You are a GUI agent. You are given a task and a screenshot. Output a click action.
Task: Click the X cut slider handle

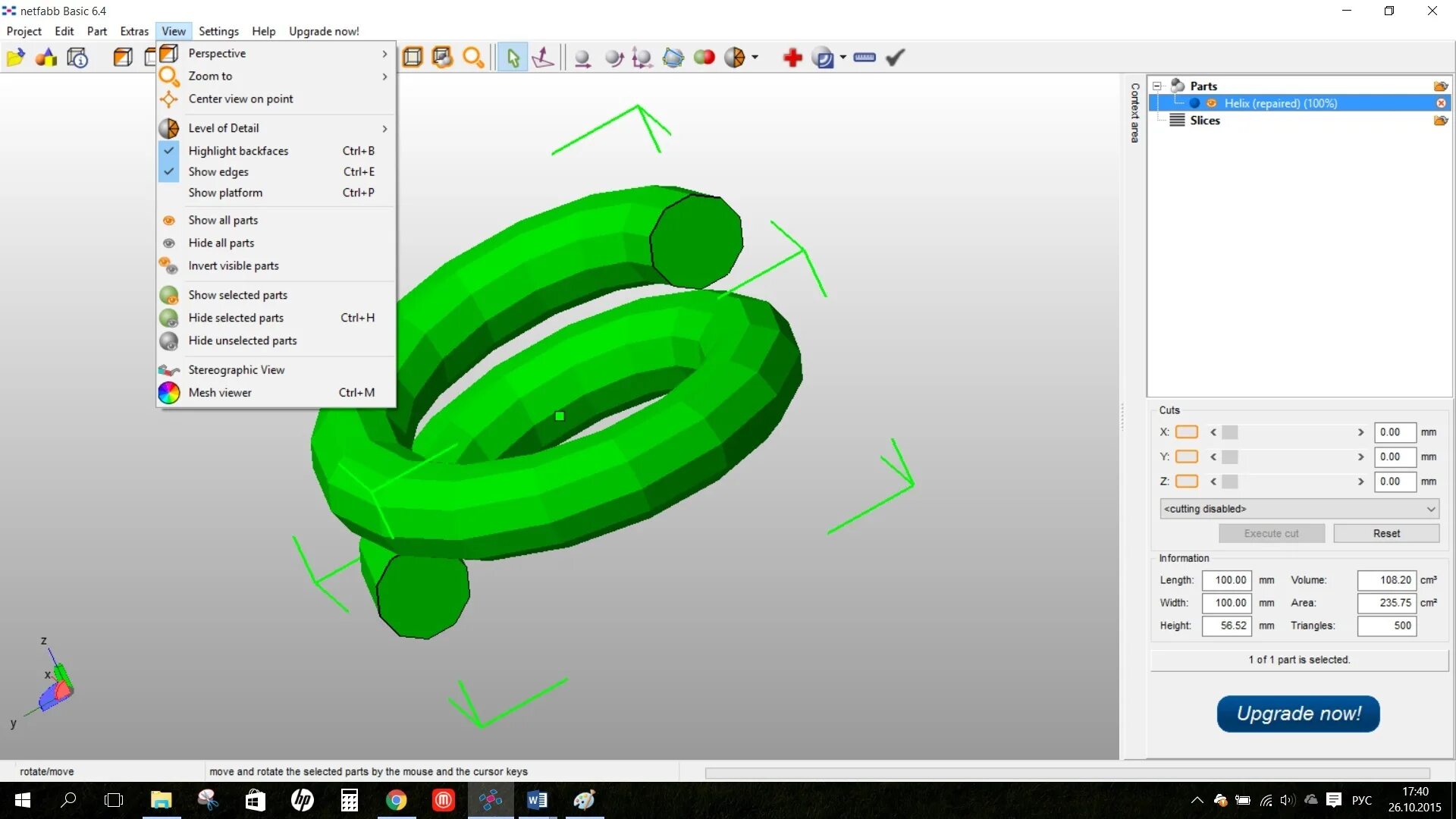pyautogui.click(x=1230, y=432)
